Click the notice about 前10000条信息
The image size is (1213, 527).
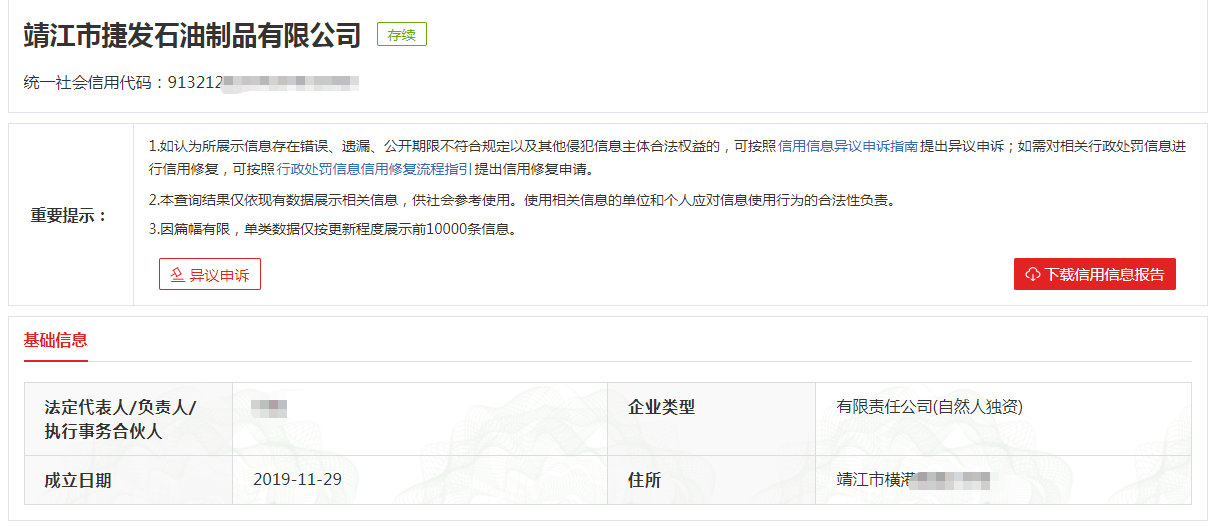tap(332, 229)
